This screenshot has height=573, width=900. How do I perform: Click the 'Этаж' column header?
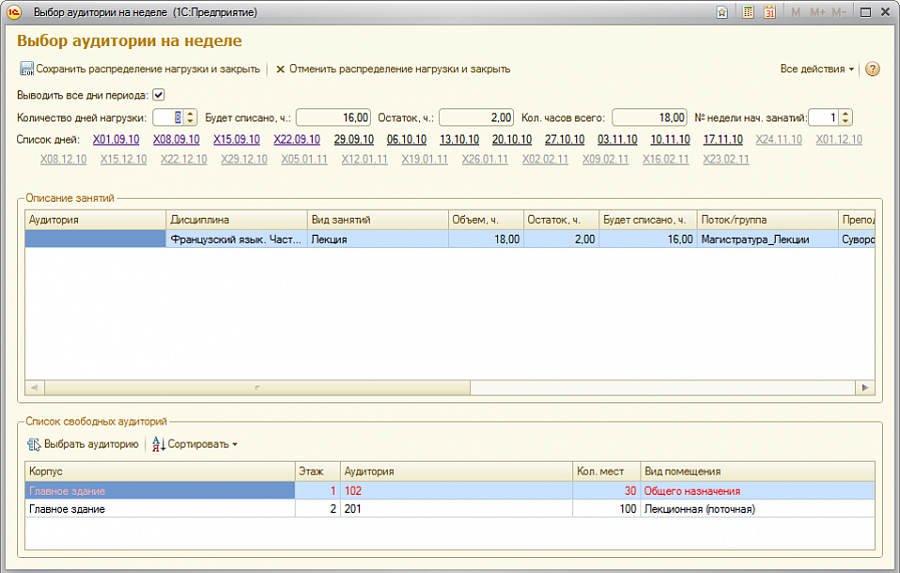click(317, 471)
